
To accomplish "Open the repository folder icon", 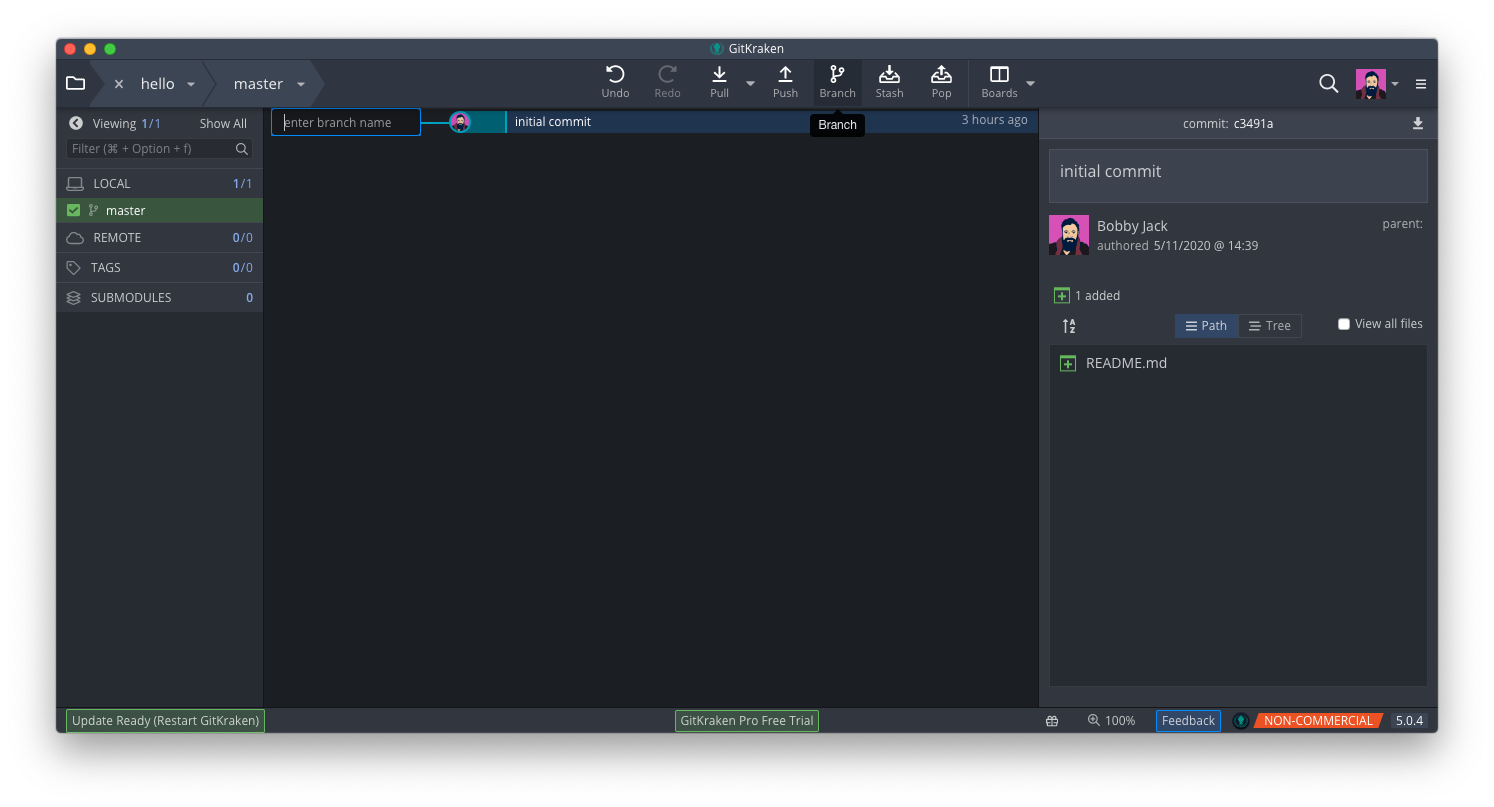I will (75, 83).
